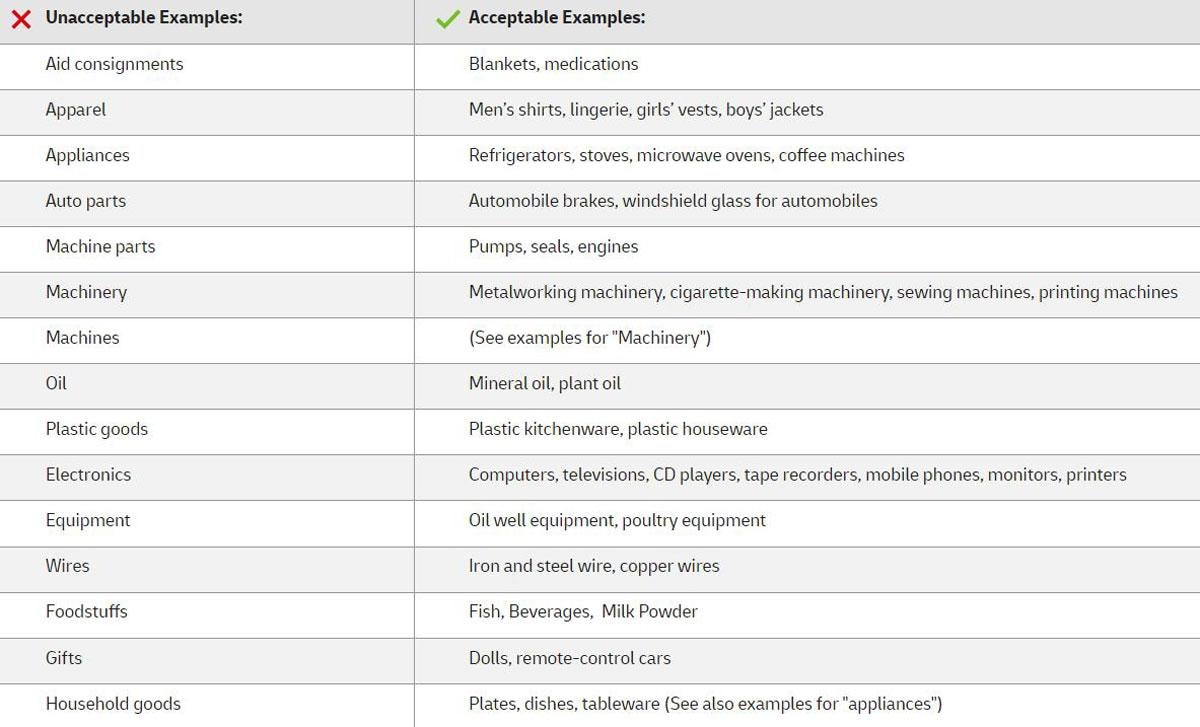The width and height of the screenshot is (1200, 727).
Task: Click the green checkmark icon in the header
Action: pyautogui.click(x=447, y=19)
